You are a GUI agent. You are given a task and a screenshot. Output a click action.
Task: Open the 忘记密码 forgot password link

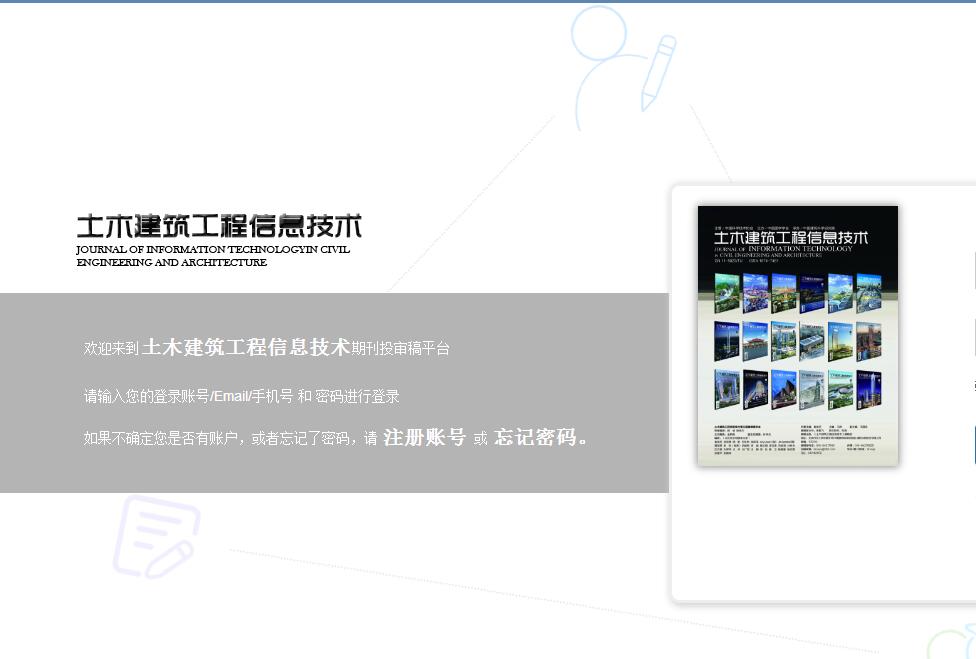(536, 438)
